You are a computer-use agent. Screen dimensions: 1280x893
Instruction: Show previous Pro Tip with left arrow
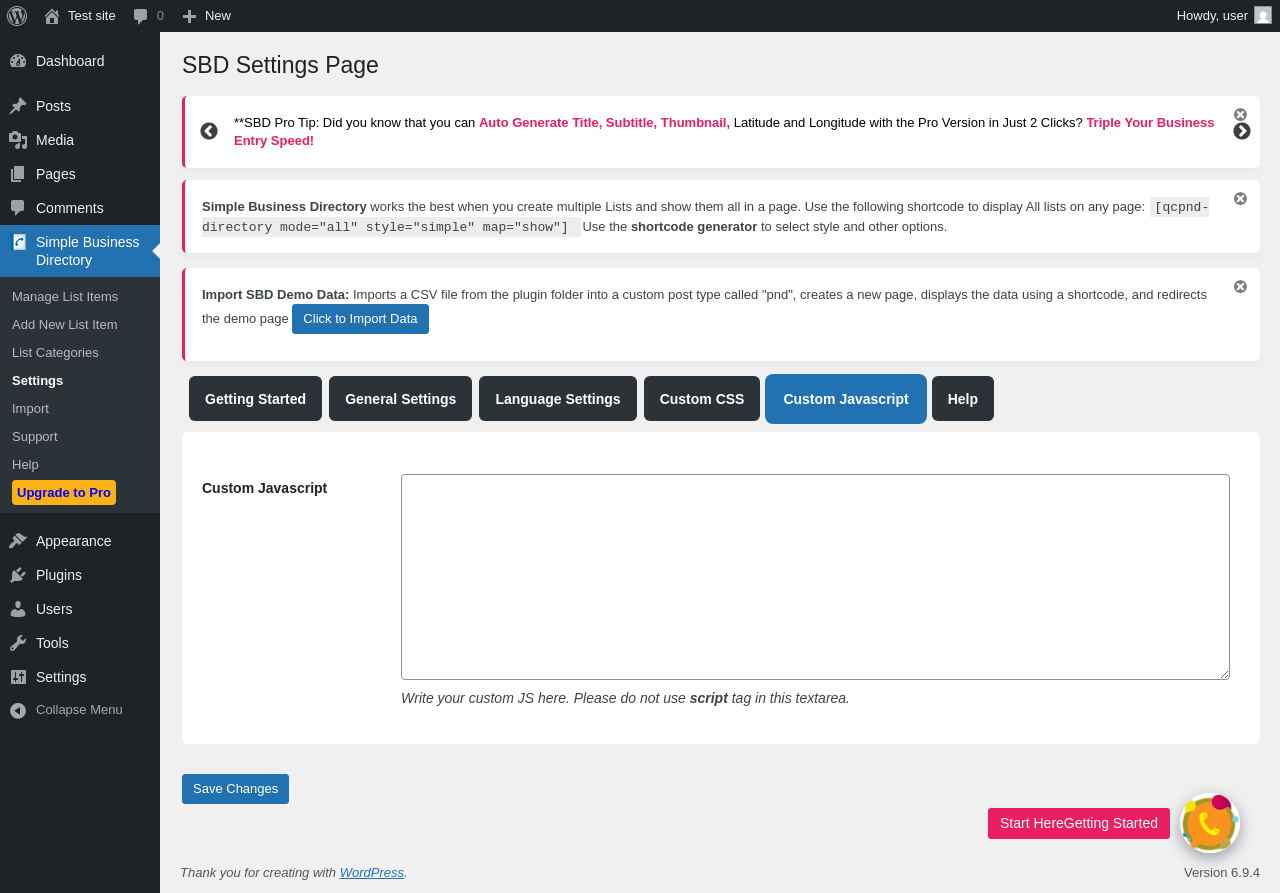coord(209,131)
